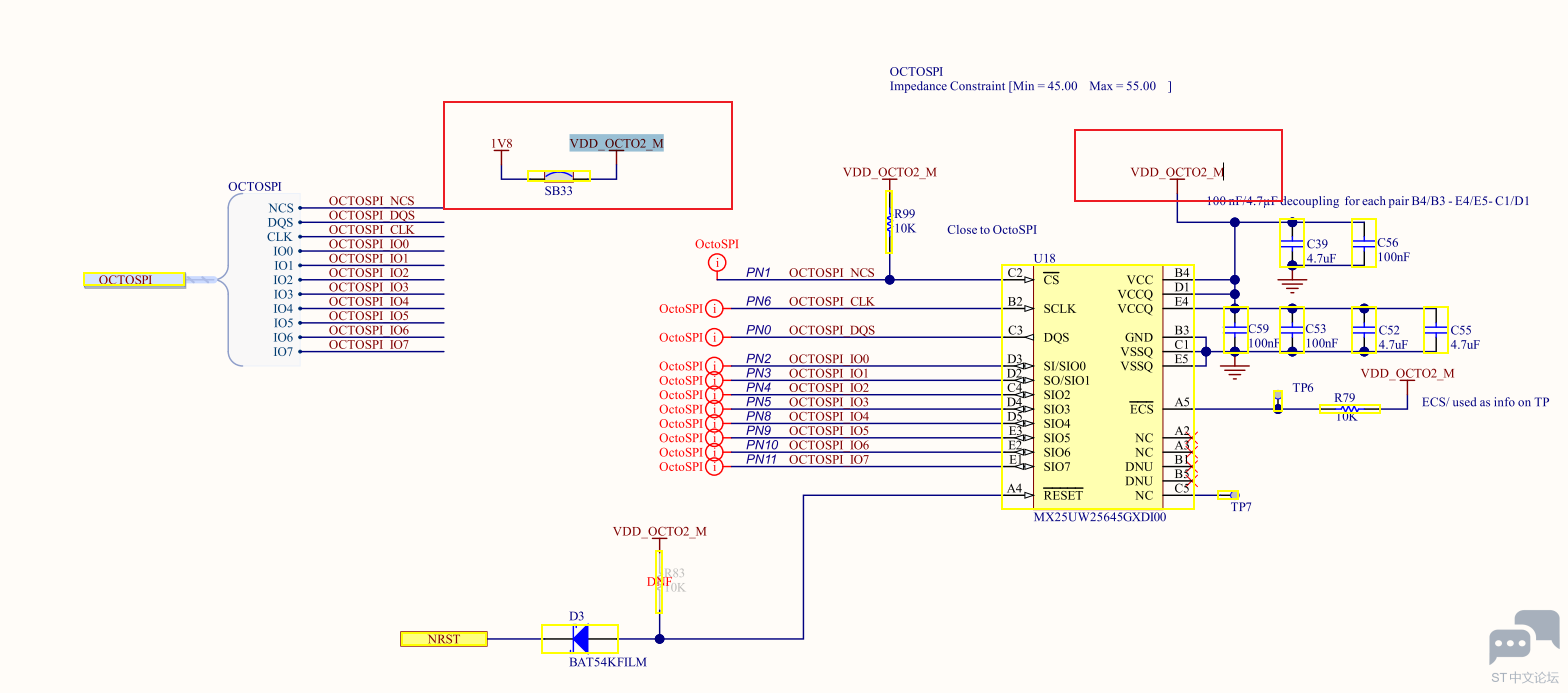Click the SB33 designator label
Image resolution: width=1568 pixels, height=693 pixels.
tap(559, 190)
